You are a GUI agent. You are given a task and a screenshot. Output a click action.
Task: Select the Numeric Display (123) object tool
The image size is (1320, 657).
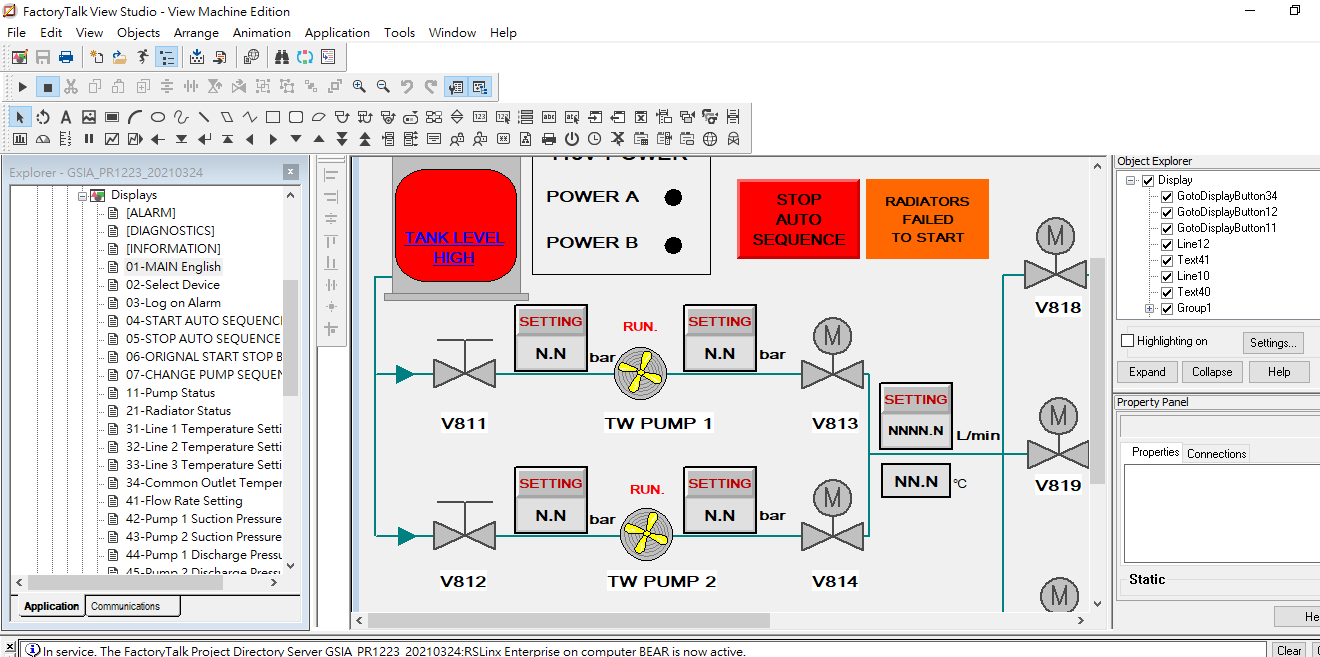click(480, 117)
